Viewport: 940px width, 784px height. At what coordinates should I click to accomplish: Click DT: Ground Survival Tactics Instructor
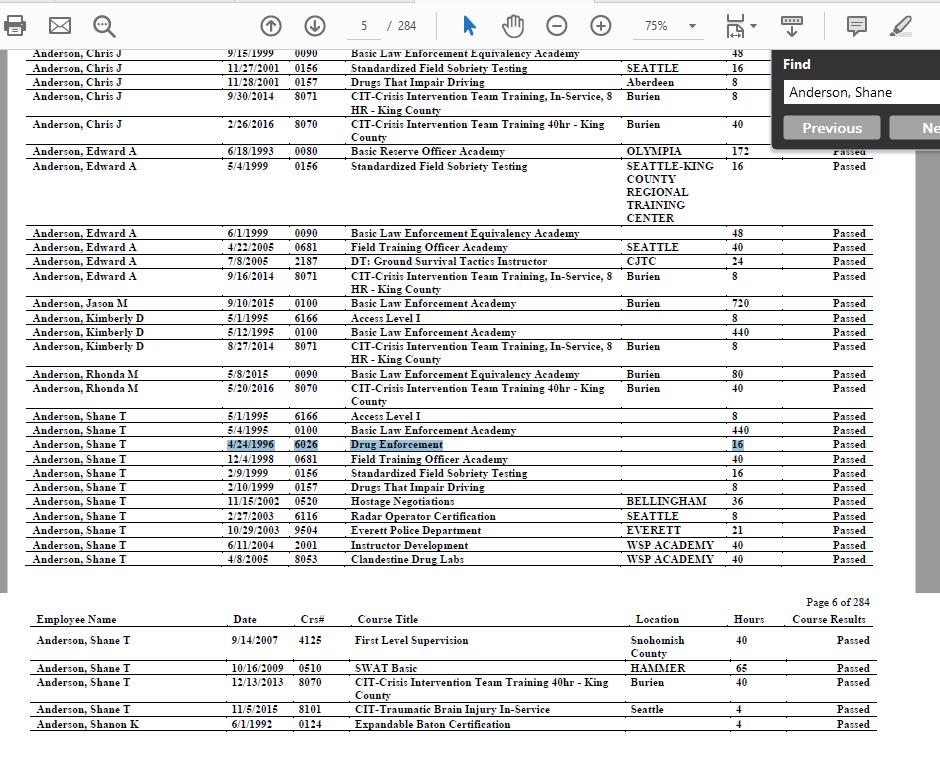449,261
